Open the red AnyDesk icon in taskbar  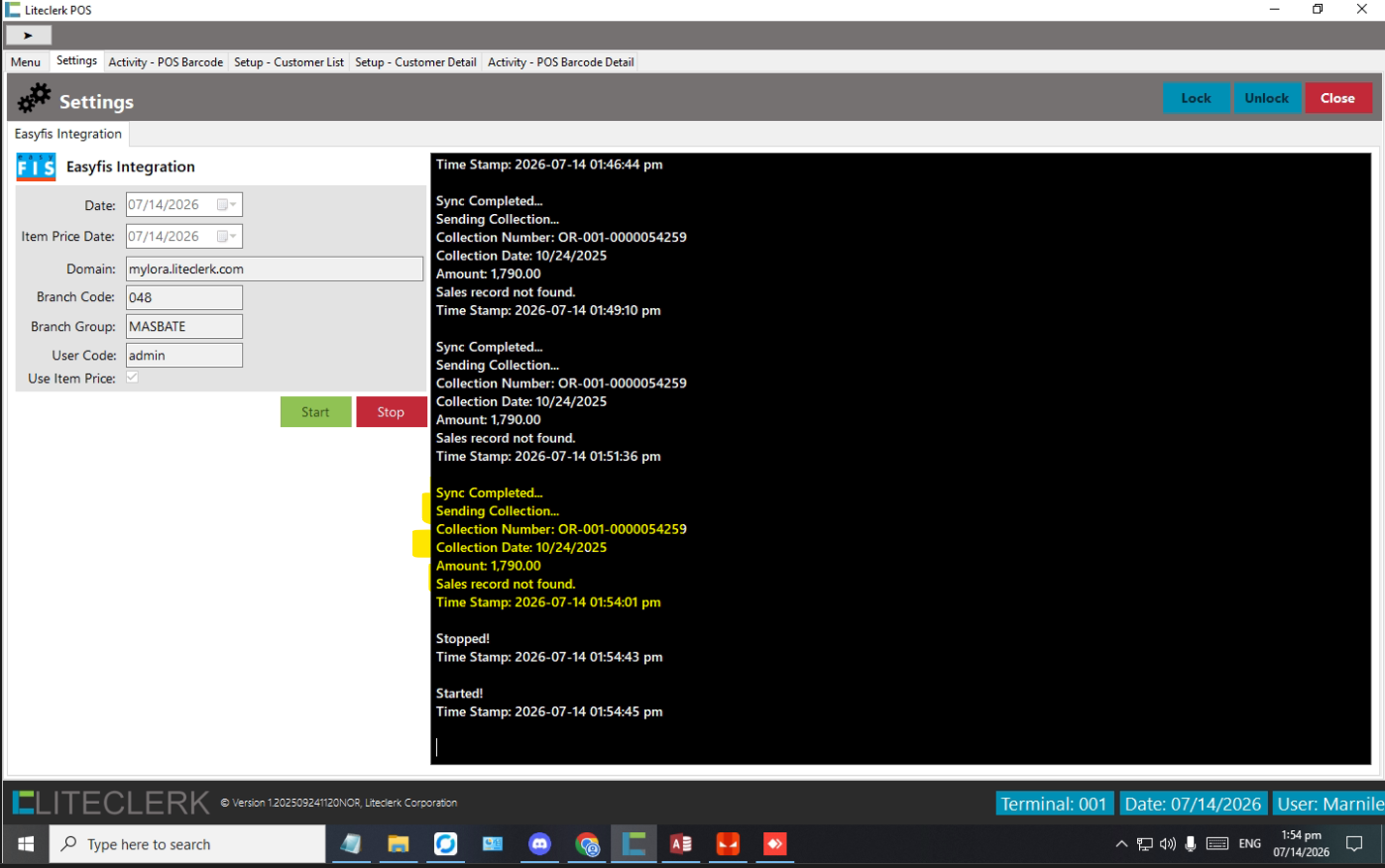774,844
